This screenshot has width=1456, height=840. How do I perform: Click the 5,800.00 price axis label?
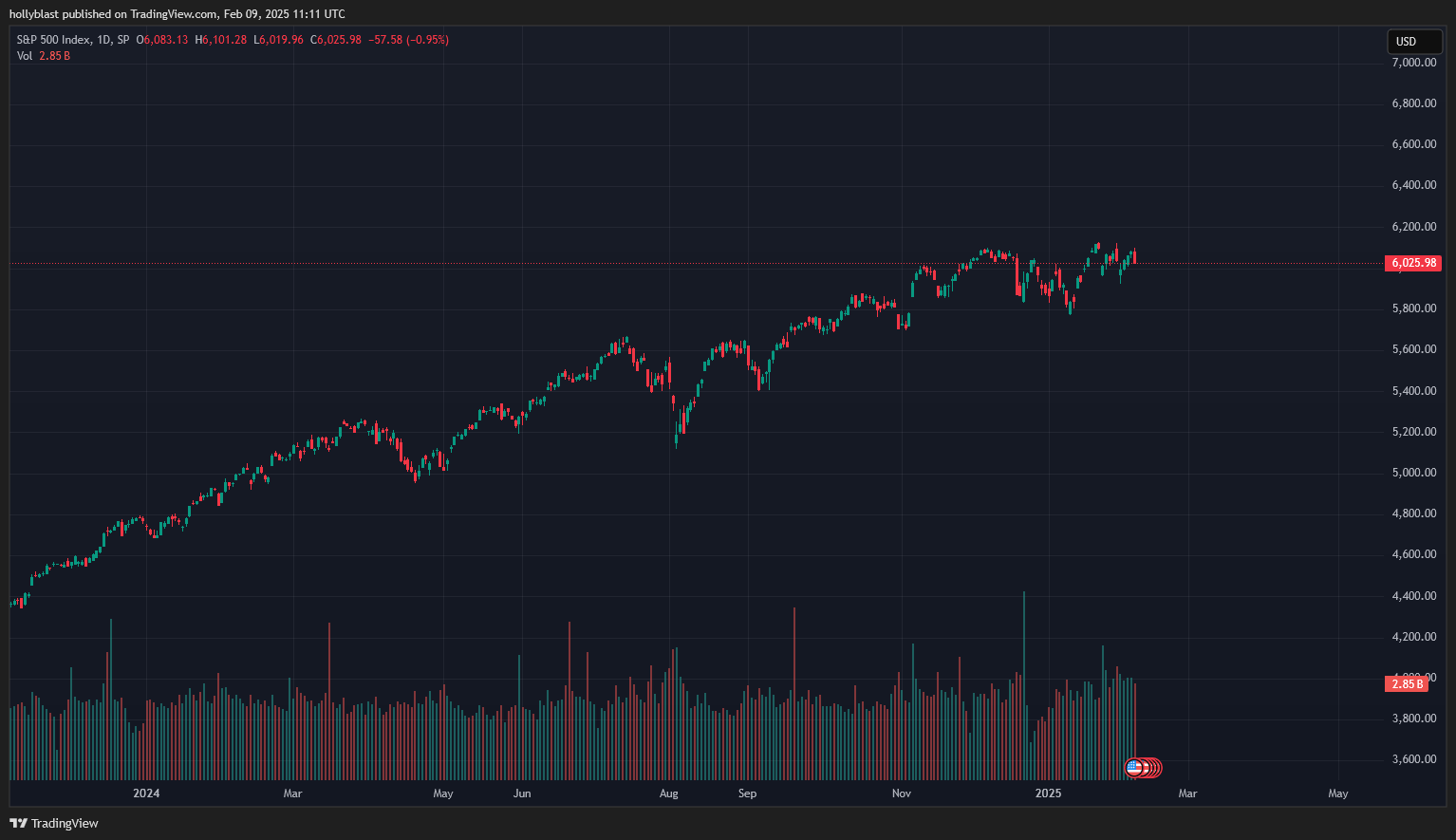1414,308
